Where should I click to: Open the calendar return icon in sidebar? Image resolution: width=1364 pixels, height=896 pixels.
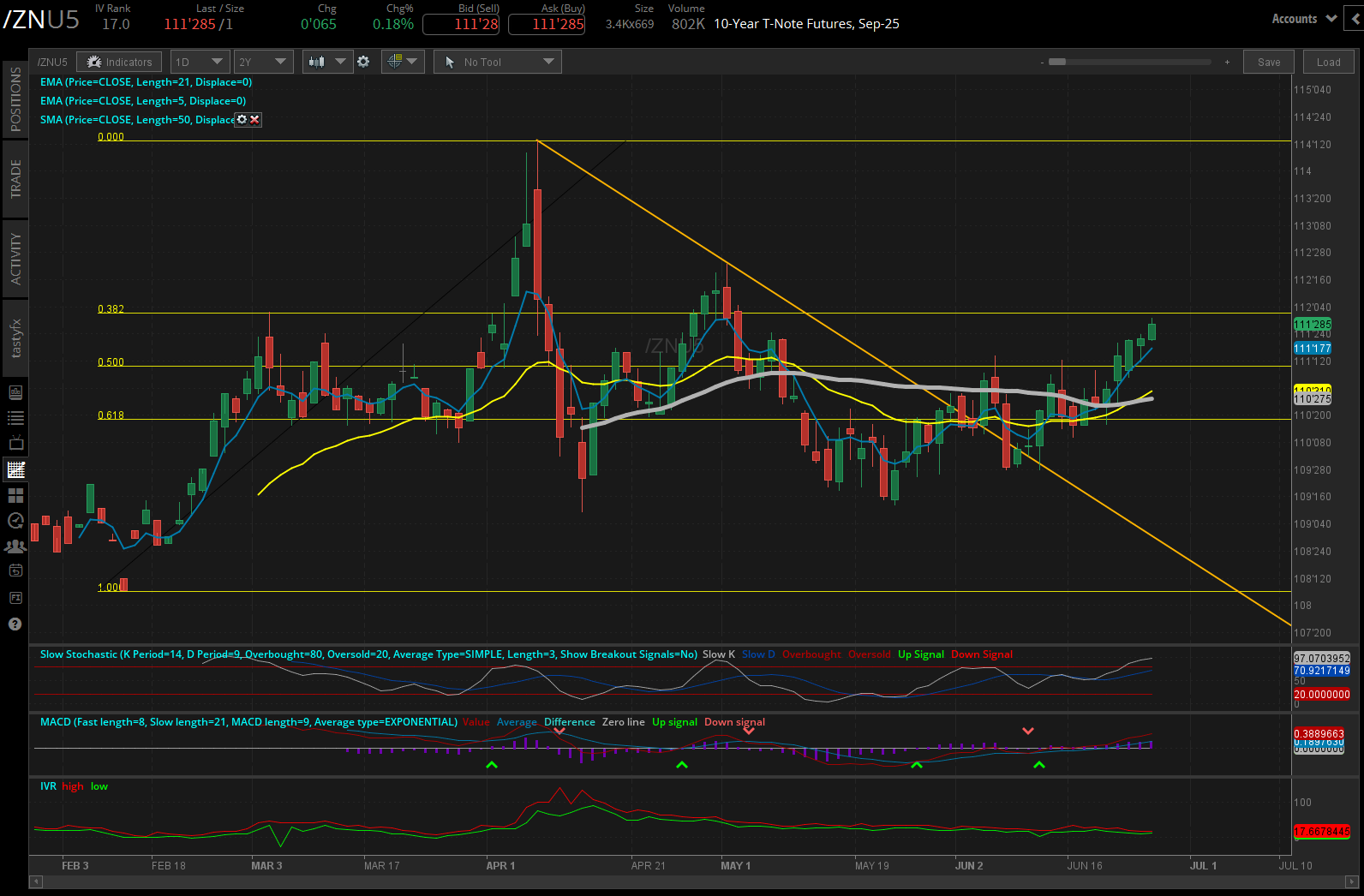pyautogui.click(x=15, y=571)
